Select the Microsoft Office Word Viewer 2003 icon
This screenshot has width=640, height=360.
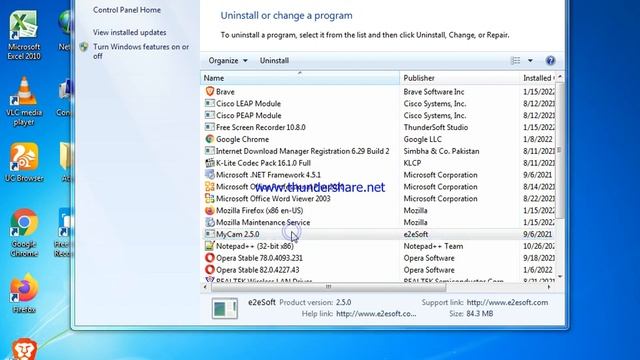[x=210, y=198]
